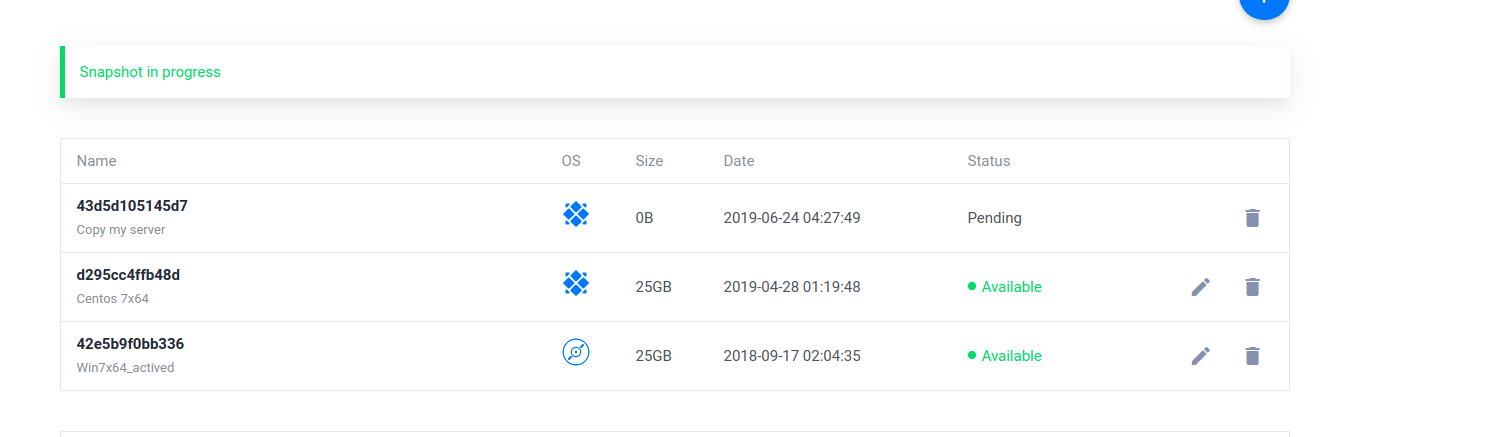The image size is (1509, 437).
Task: Click the OS icon for Centos 7x64
Action: pyautogui.click(x=575, y=284)
